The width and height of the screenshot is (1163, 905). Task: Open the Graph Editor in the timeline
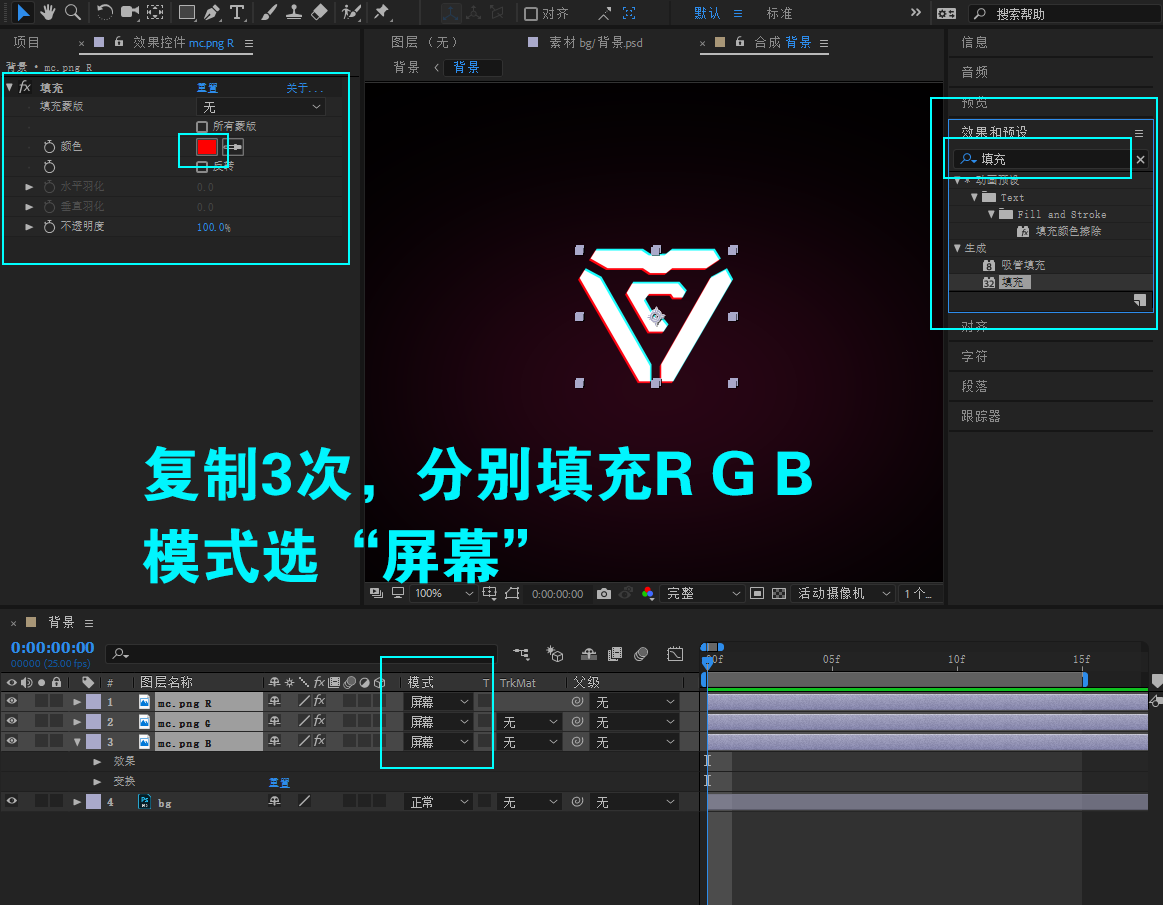click(x=675, y=654)
